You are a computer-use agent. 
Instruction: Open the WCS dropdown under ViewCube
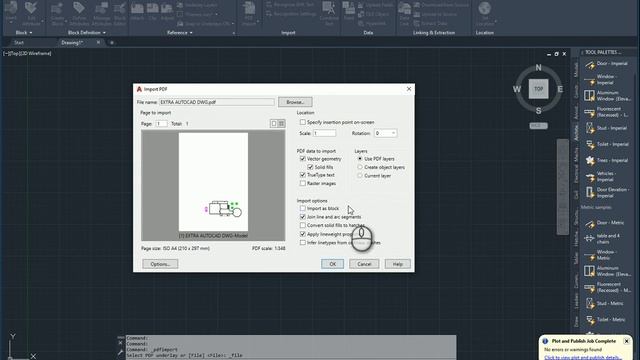538,126
